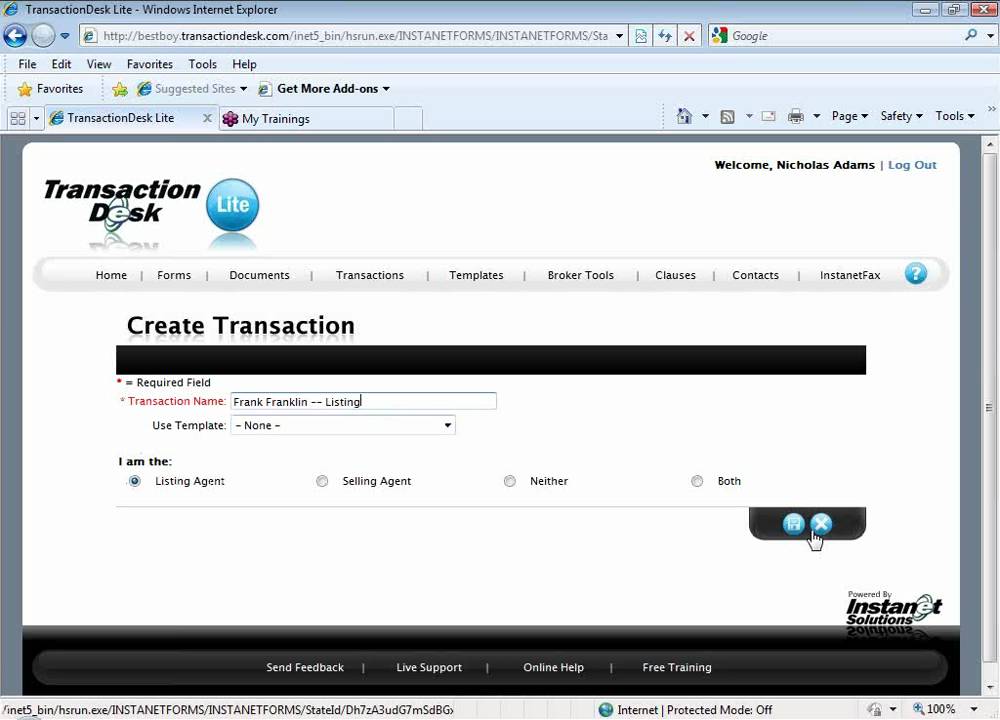Click inside the Transaction Name field
This screenshot has width=1000, height=720.
coord(363,400)
